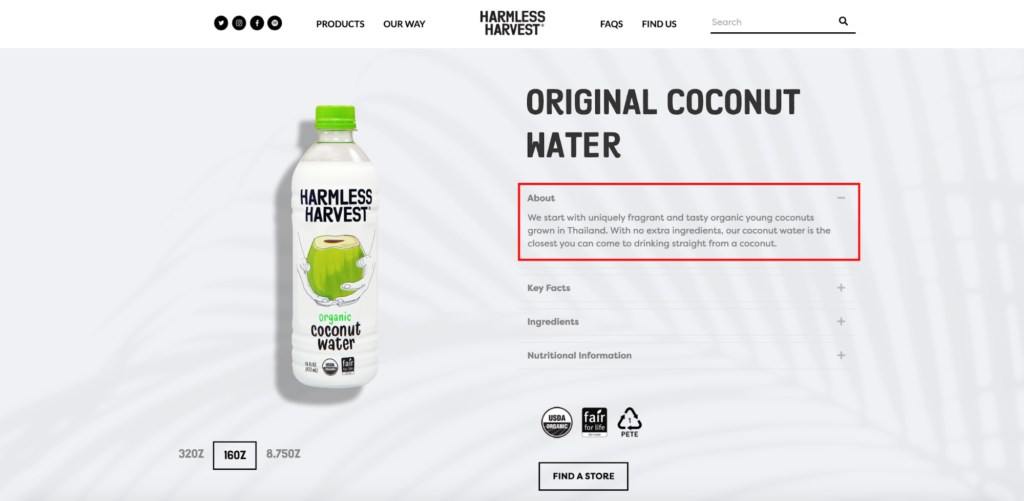Image resolution: width=1024 pixels, height=501 pixels.
Task: Open the Spotify social icon
Action: click(x=275, y=24)
